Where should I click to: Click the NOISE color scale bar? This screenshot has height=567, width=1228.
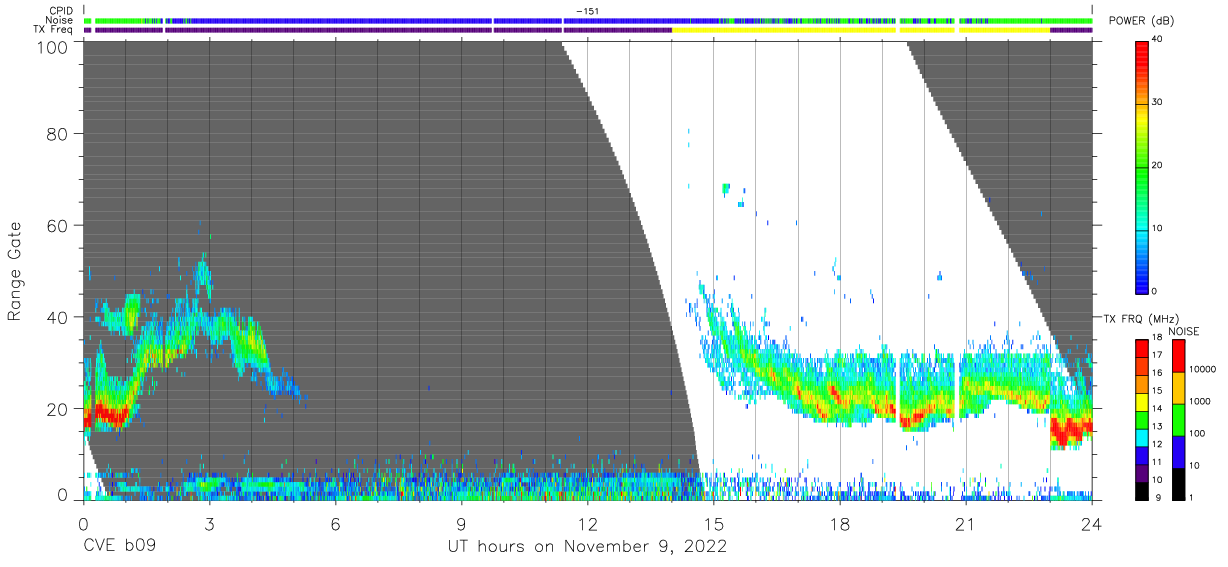coord(1178,419)
